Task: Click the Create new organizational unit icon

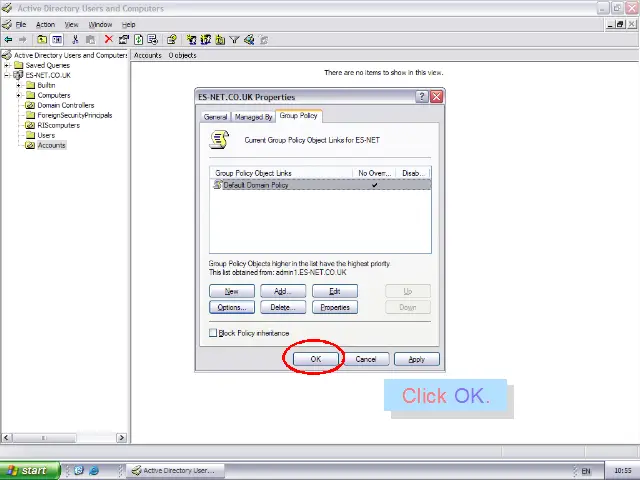Action: pyautogui.click(x=220, y=40)
